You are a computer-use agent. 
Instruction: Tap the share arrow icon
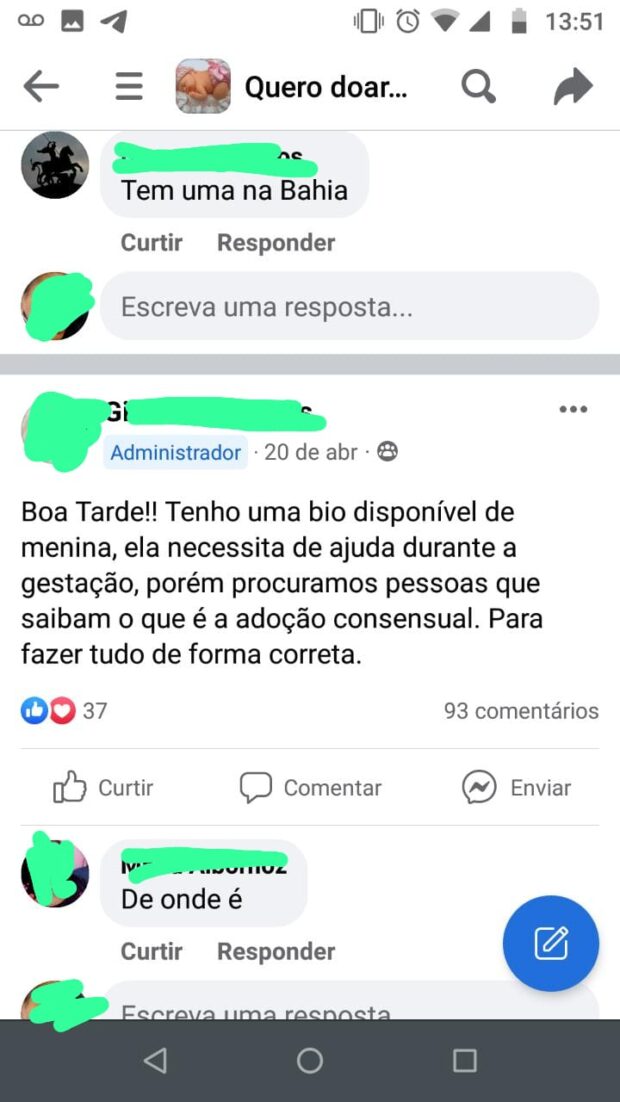574,87
